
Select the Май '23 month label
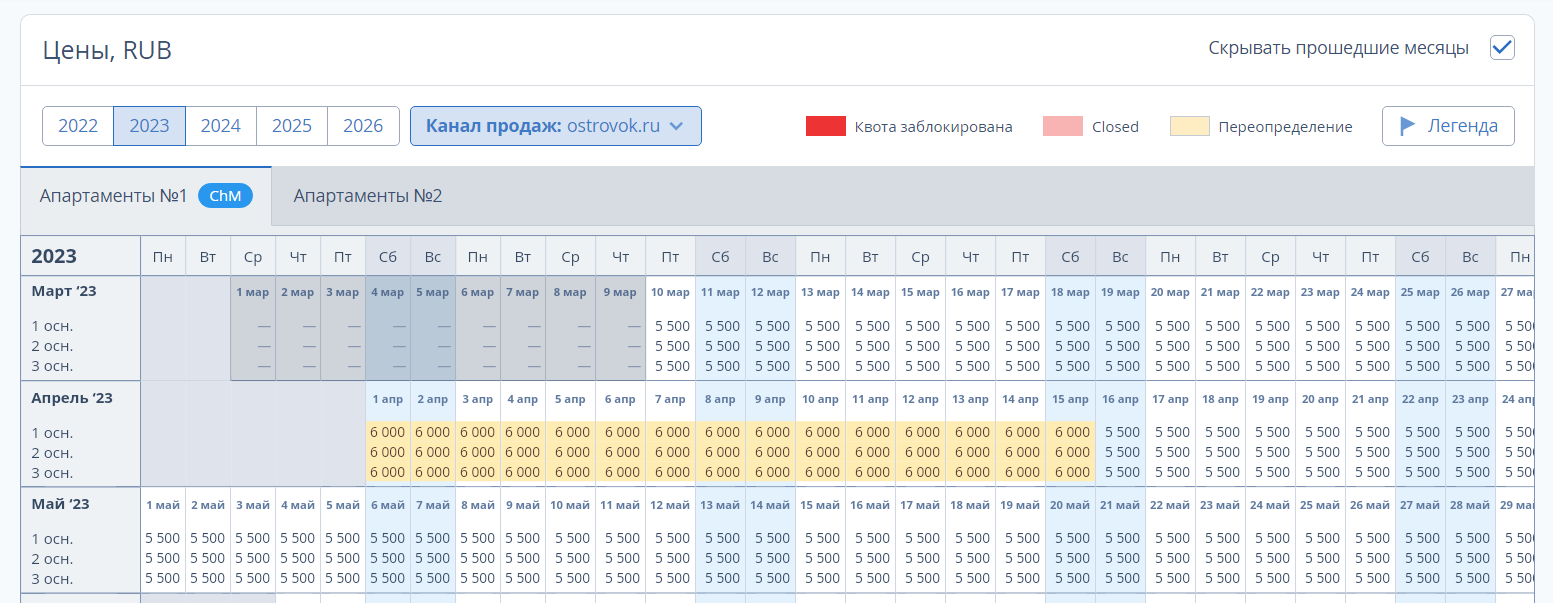point(61,503)
